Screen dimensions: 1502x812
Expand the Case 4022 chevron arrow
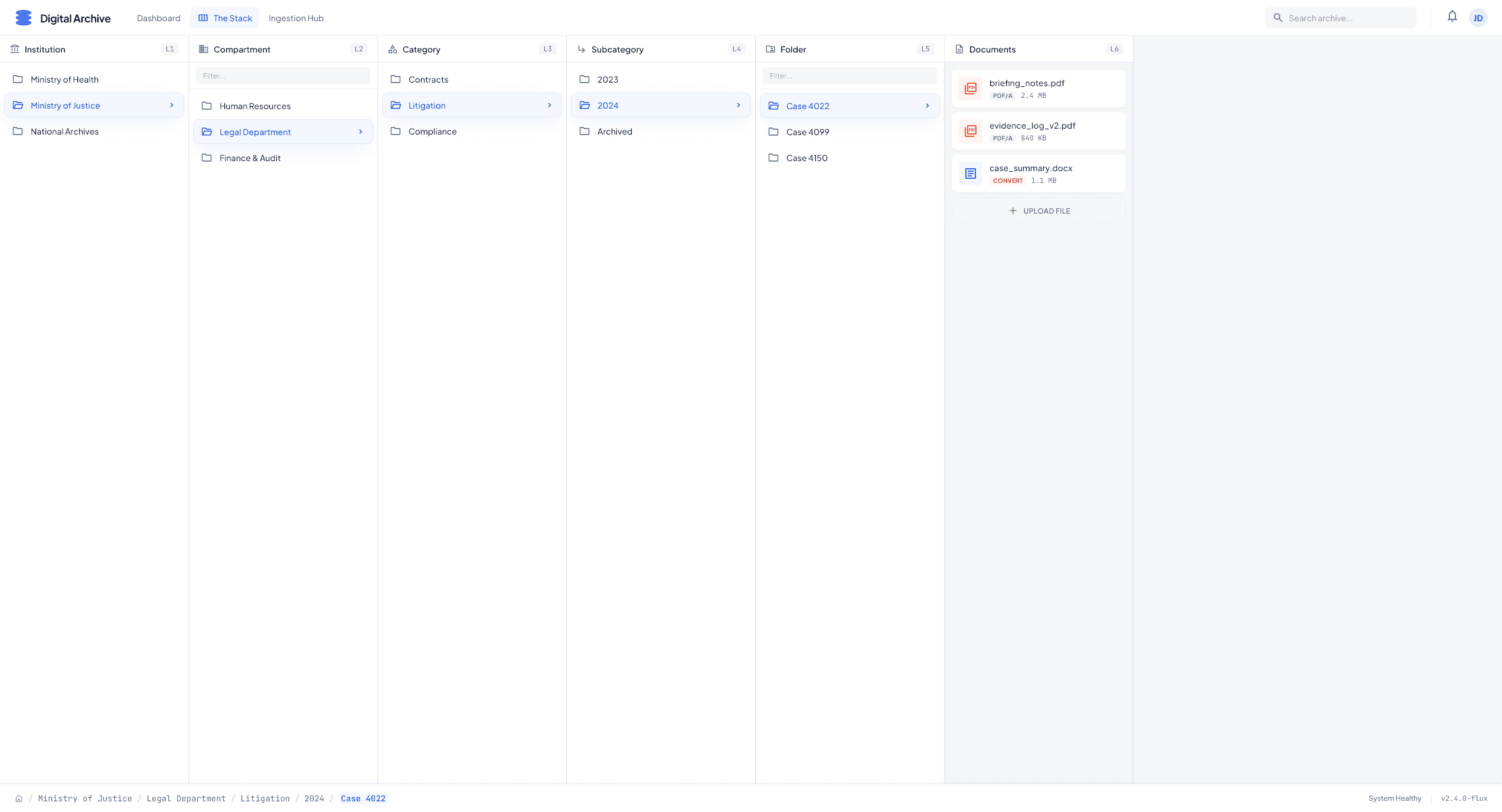tap(927, 106)
